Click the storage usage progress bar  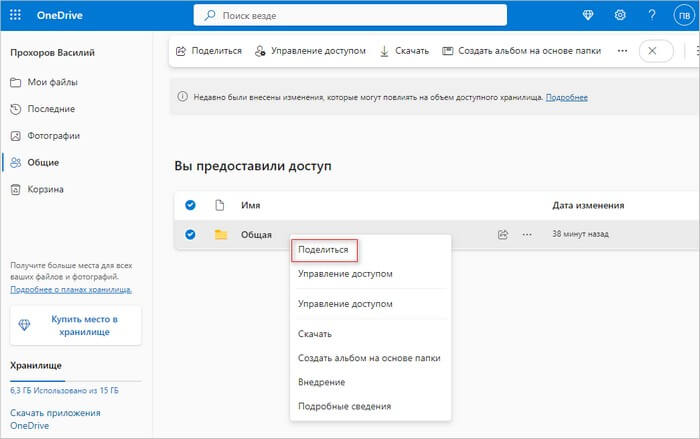click(75, 381)
